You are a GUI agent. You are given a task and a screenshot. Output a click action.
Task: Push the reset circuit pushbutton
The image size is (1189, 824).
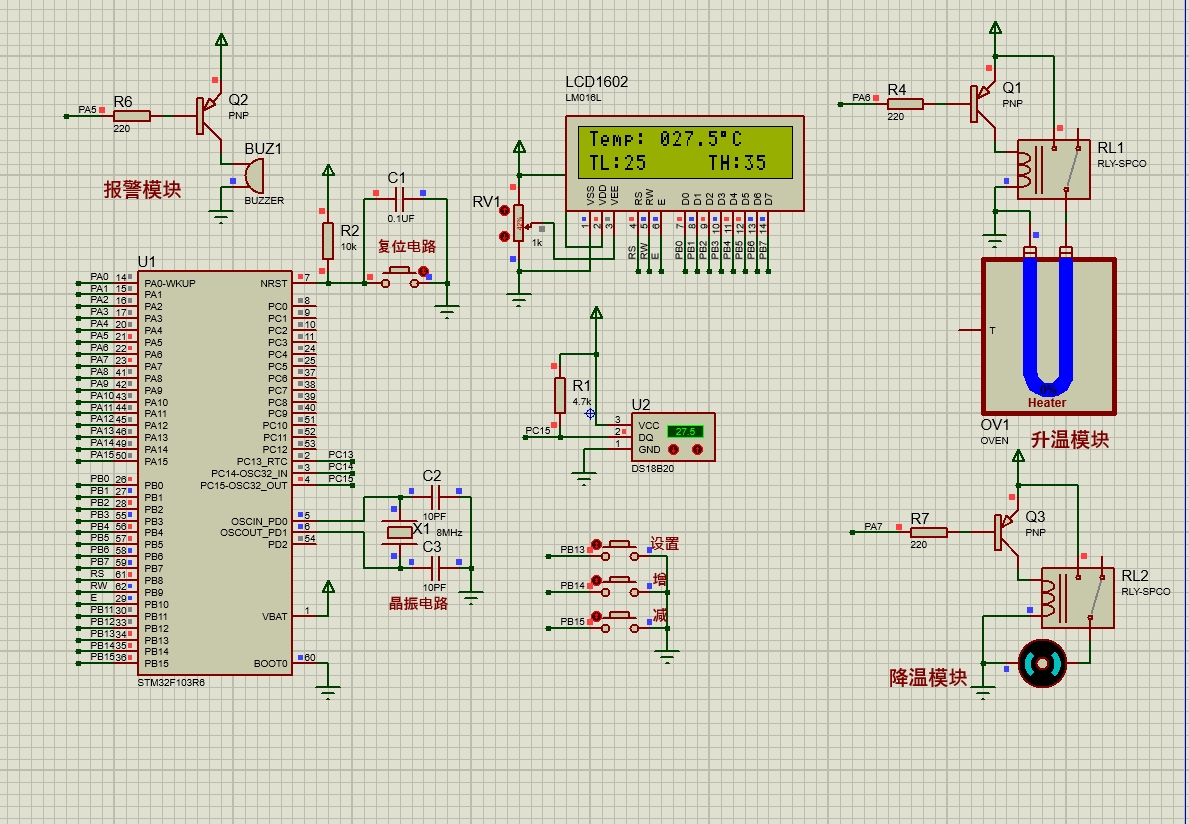pyautogui.click(x=400, y=277)
